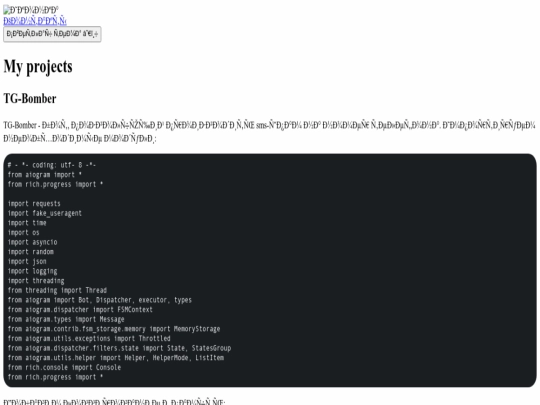Click the TG-Bomber description paragraph mentioning sms
This screenshot has width=540, height=405.
pos(269,132)
